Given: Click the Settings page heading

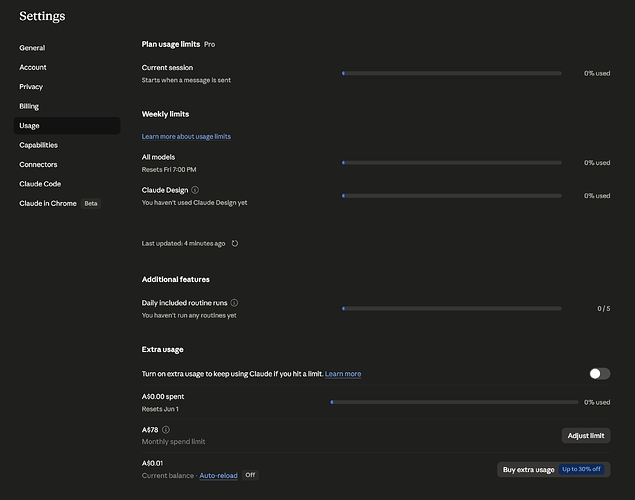Looking at the screenshot, I should click(42, 16).
